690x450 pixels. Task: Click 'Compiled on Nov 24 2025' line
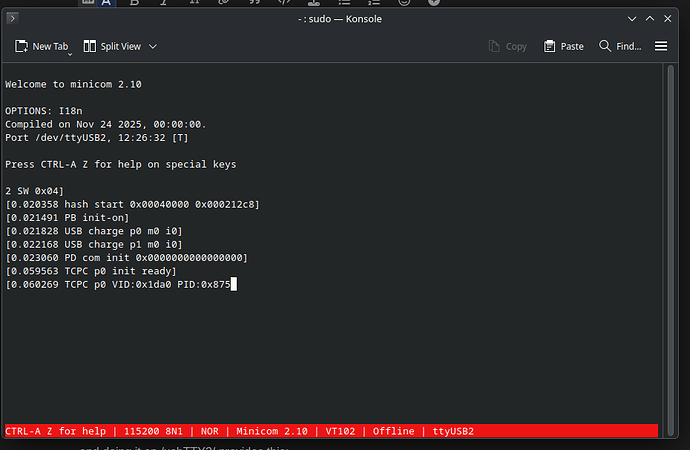(x=106, y=124)
